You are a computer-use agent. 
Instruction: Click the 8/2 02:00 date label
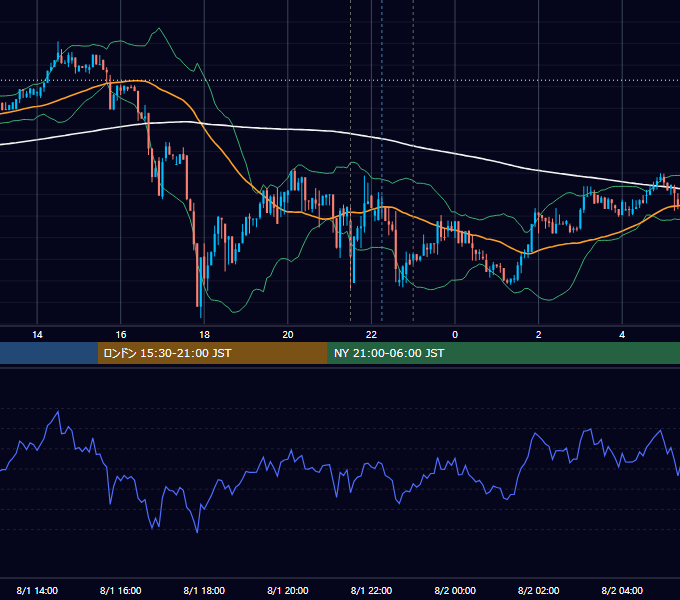[x=539, y=590]
